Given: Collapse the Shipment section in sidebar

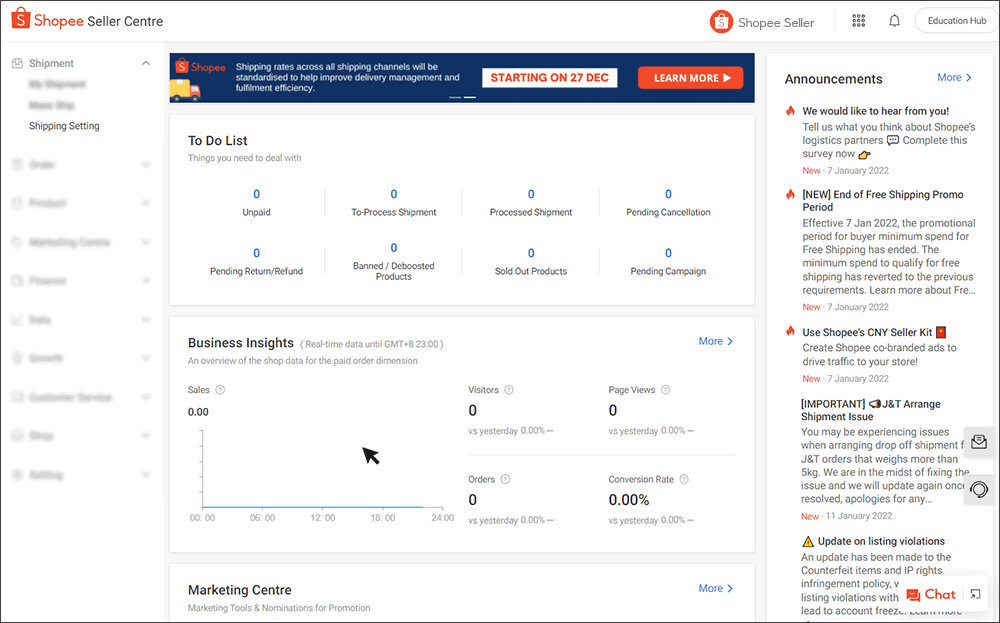Looking at the screenshot, I should (146, 62).
